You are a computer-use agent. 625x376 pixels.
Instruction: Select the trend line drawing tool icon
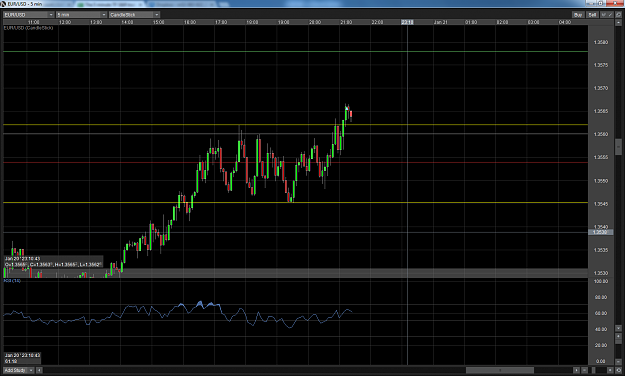coord(610,15)
